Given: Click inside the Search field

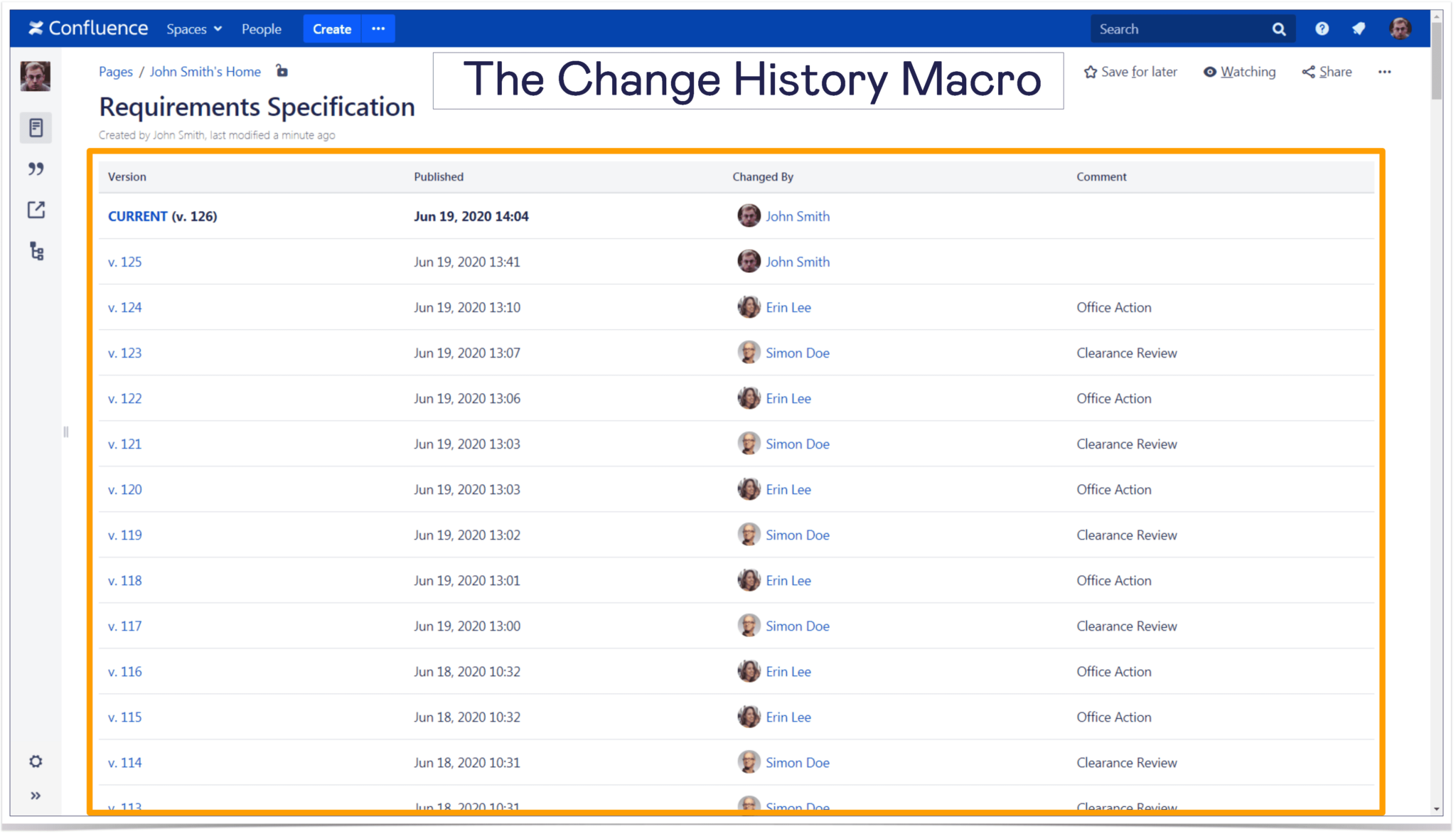Looking at the screenshot, I should [1173, 28].
